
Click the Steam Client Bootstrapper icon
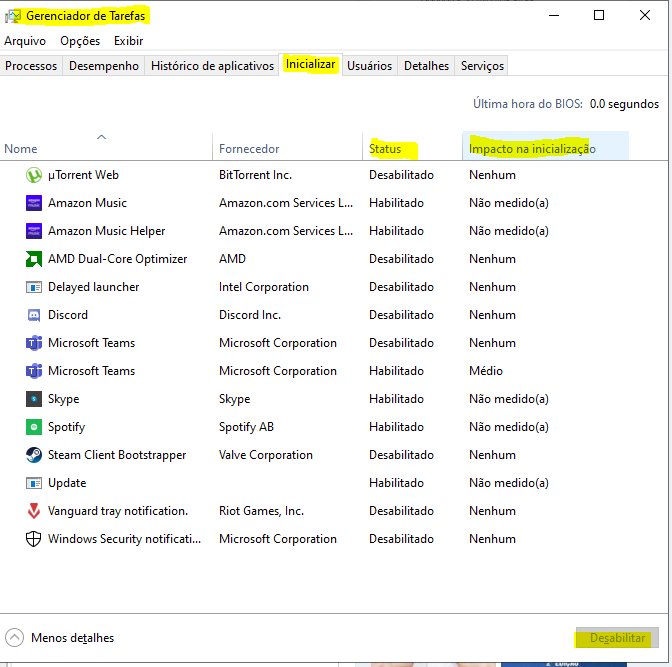tap(34, 455)
